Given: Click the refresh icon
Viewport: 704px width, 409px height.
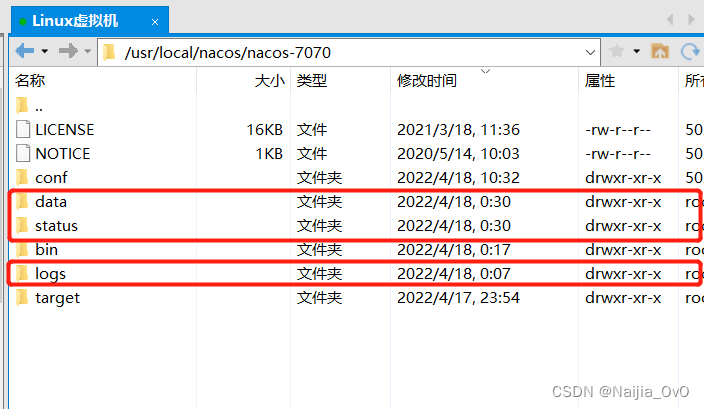Looking at the screenshot, I should pyautogui.click(x=691, y=52).
